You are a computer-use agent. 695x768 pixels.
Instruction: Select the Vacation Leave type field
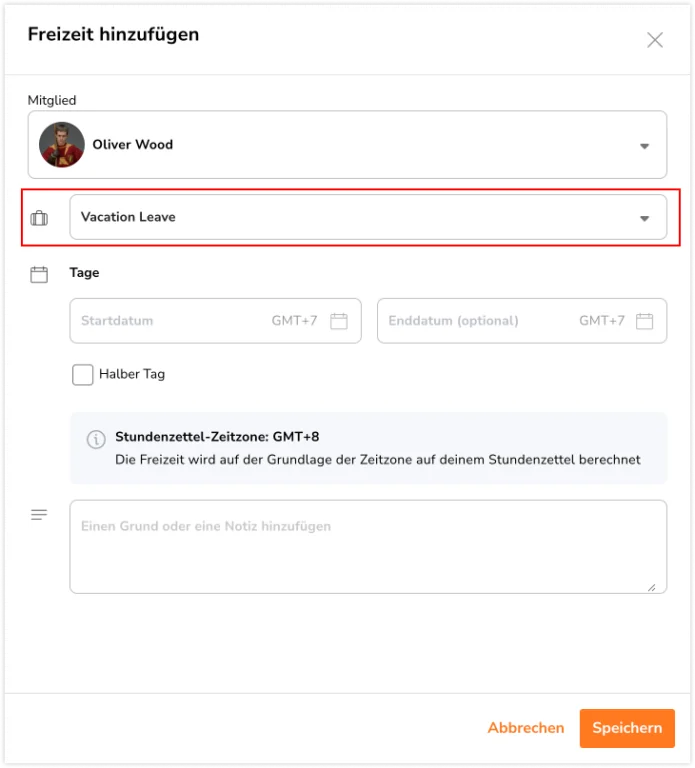tap(350, 217)
